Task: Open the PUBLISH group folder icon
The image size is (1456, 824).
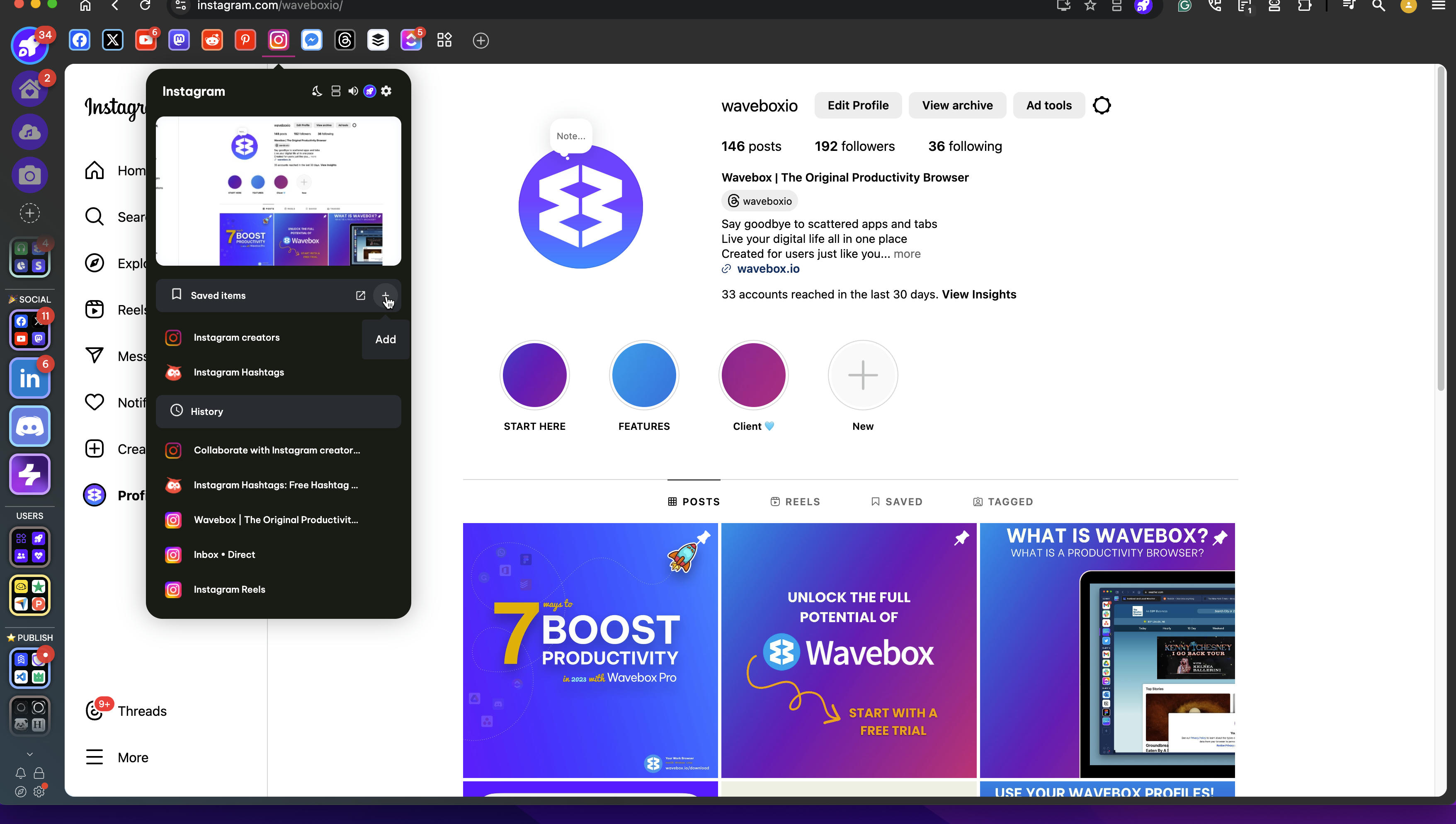Action: (x=30, y=669)
